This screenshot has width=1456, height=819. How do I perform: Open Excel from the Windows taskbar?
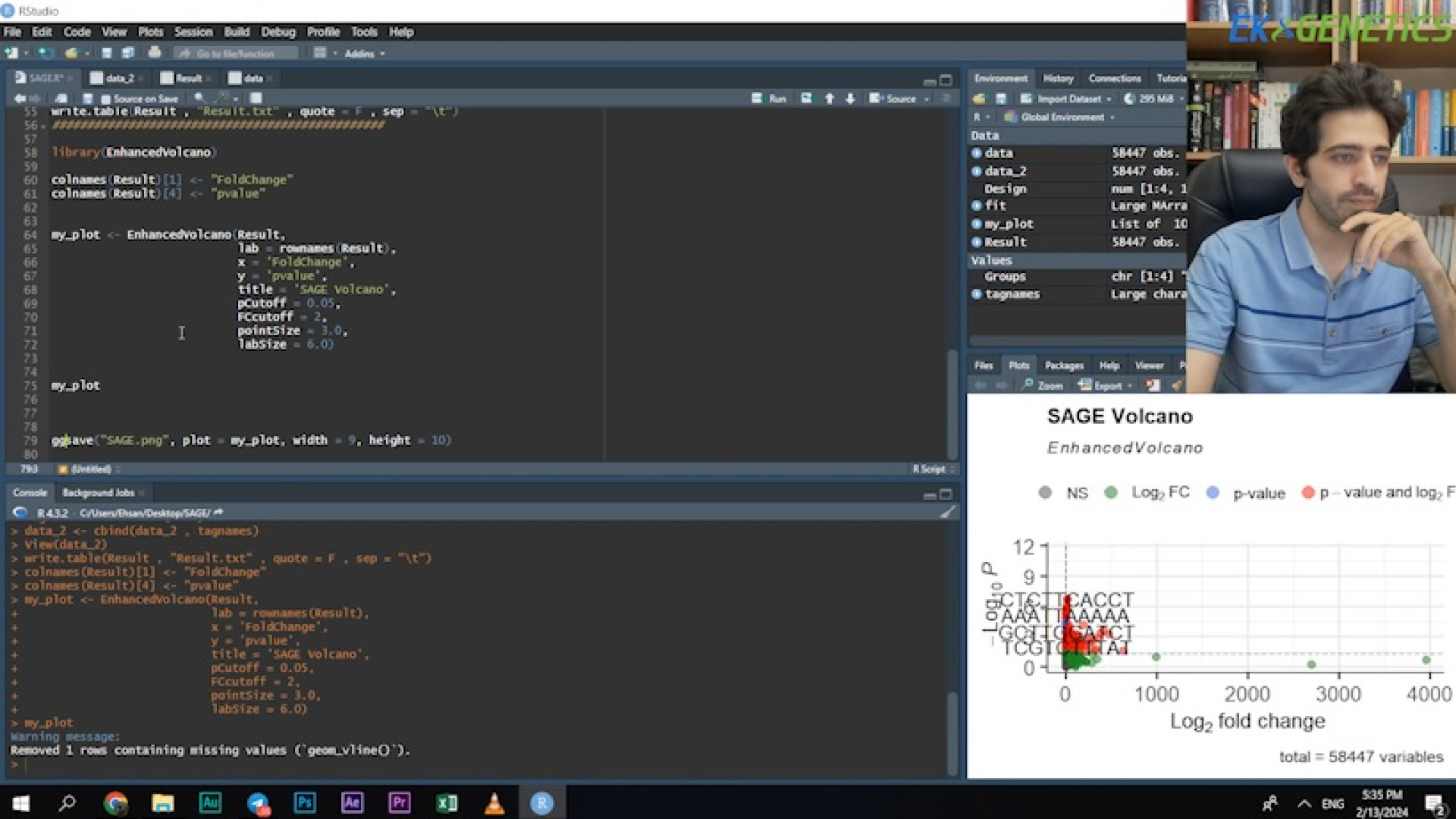click(447, 803)
